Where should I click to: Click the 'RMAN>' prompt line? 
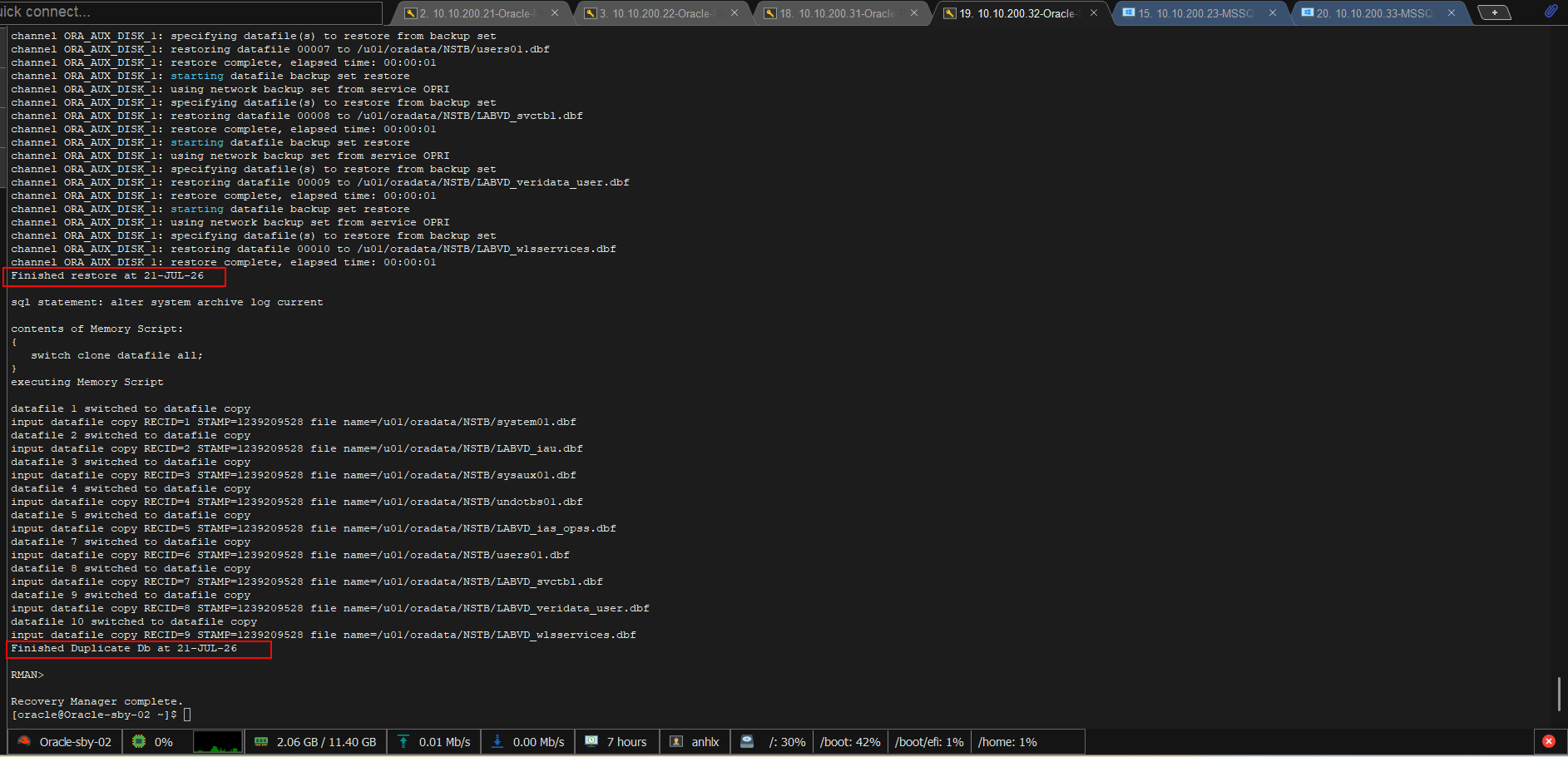(x=27, y=675)
